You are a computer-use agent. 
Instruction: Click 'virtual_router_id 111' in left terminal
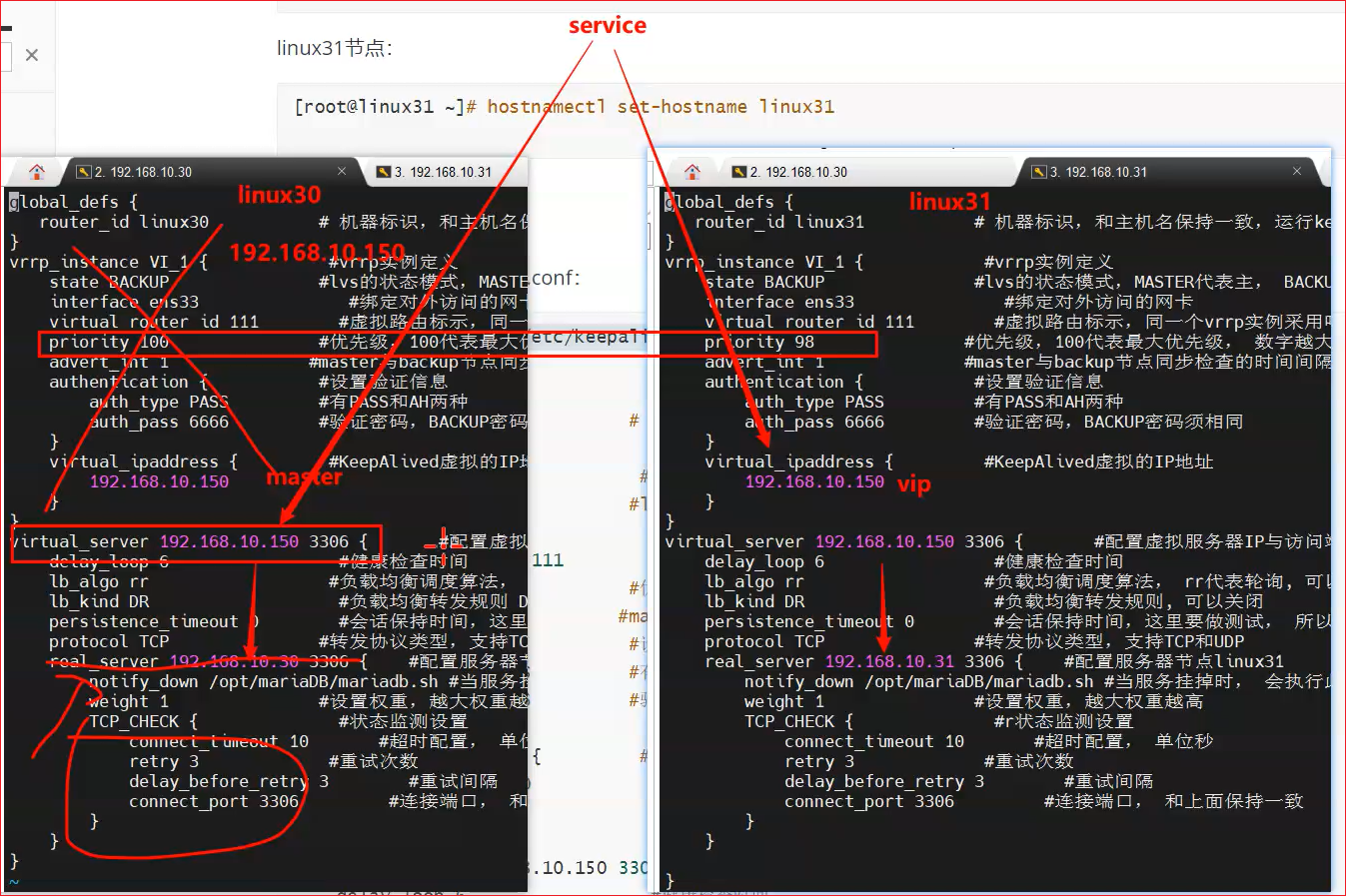click(x=154, y=322)
